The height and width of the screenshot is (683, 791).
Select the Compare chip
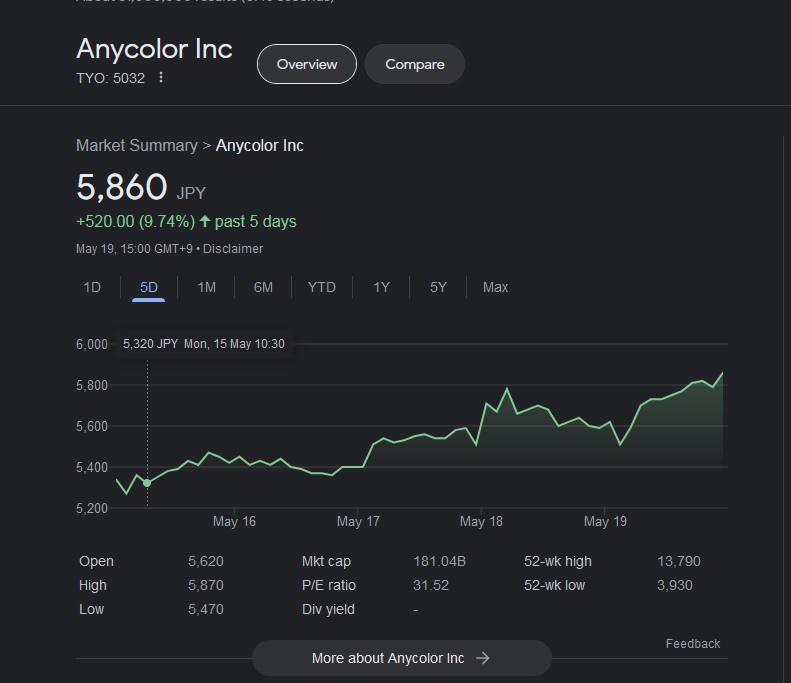pyautogui.click(x=415, y=64)
